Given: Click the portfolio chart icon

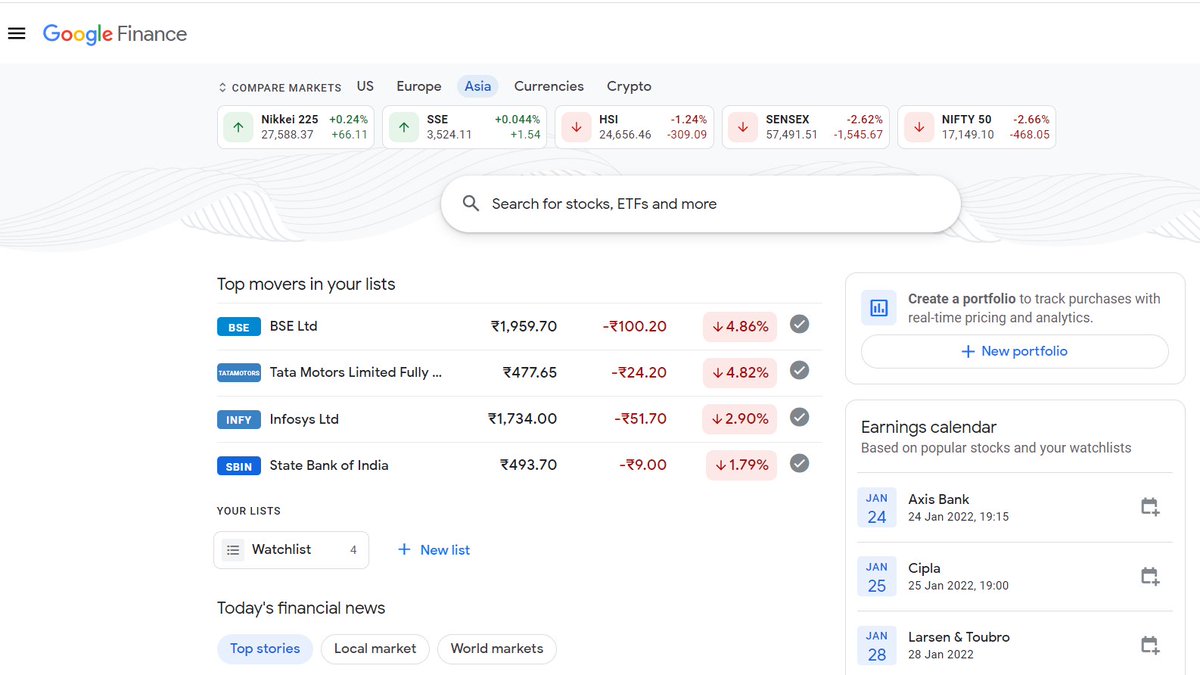Looking at the screenshot, I should (x=879, y=308).
